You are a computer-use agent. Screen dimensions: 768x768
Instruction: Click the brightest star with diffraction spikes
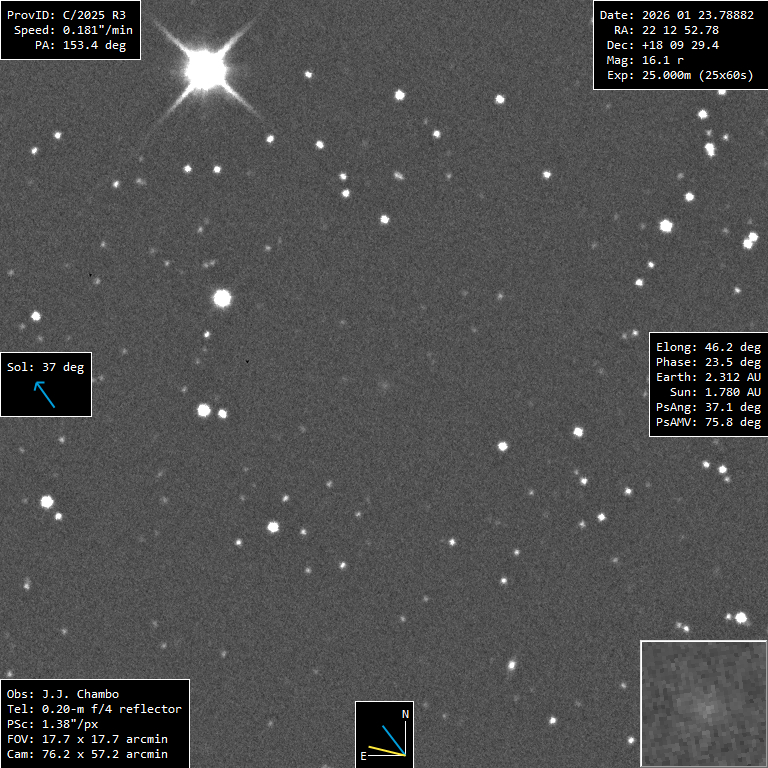pos(206,69)
